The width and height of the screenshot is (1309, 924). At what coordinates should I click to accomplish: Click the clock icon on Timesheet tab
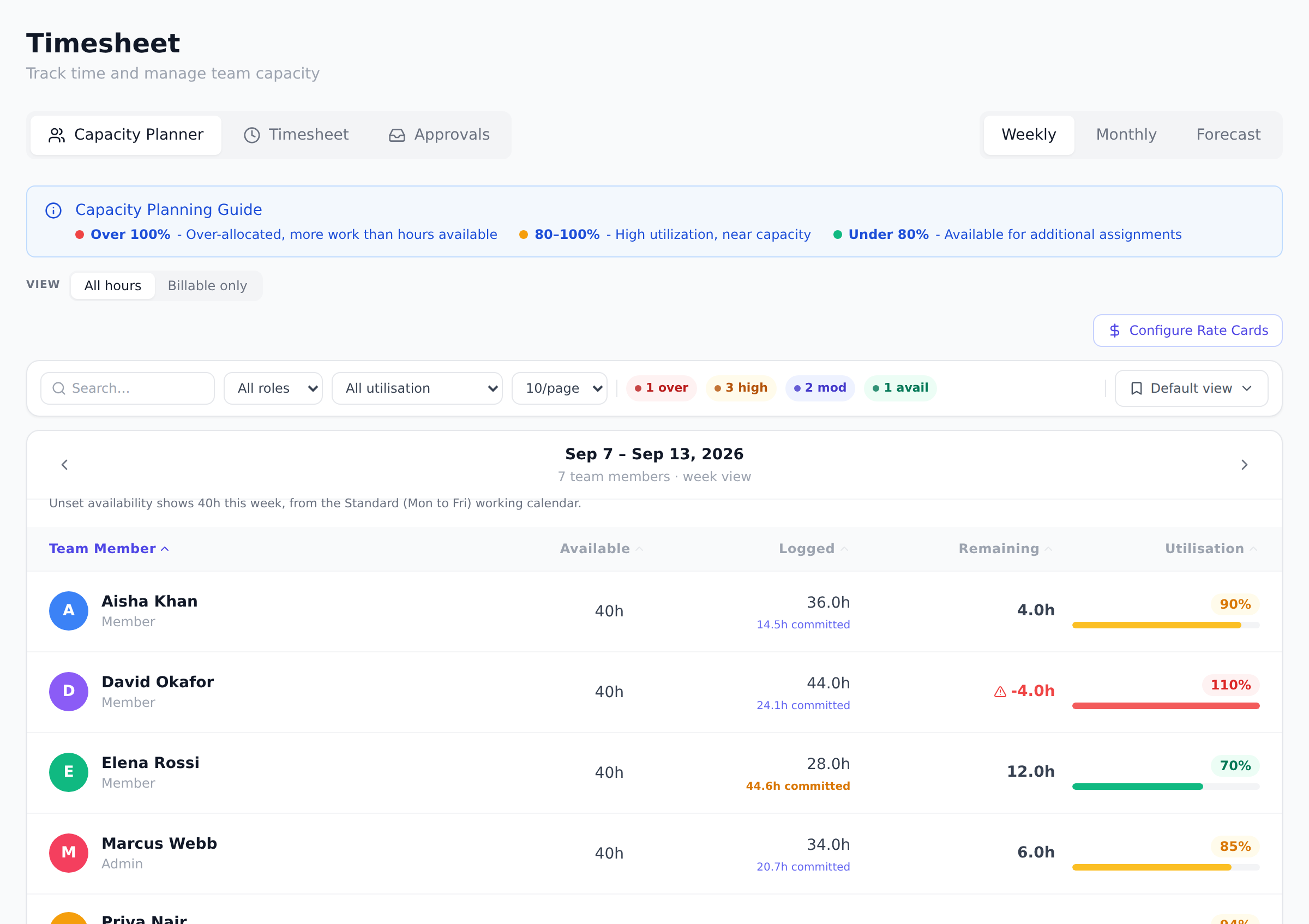pyautogui.click(x=252, y=135)
